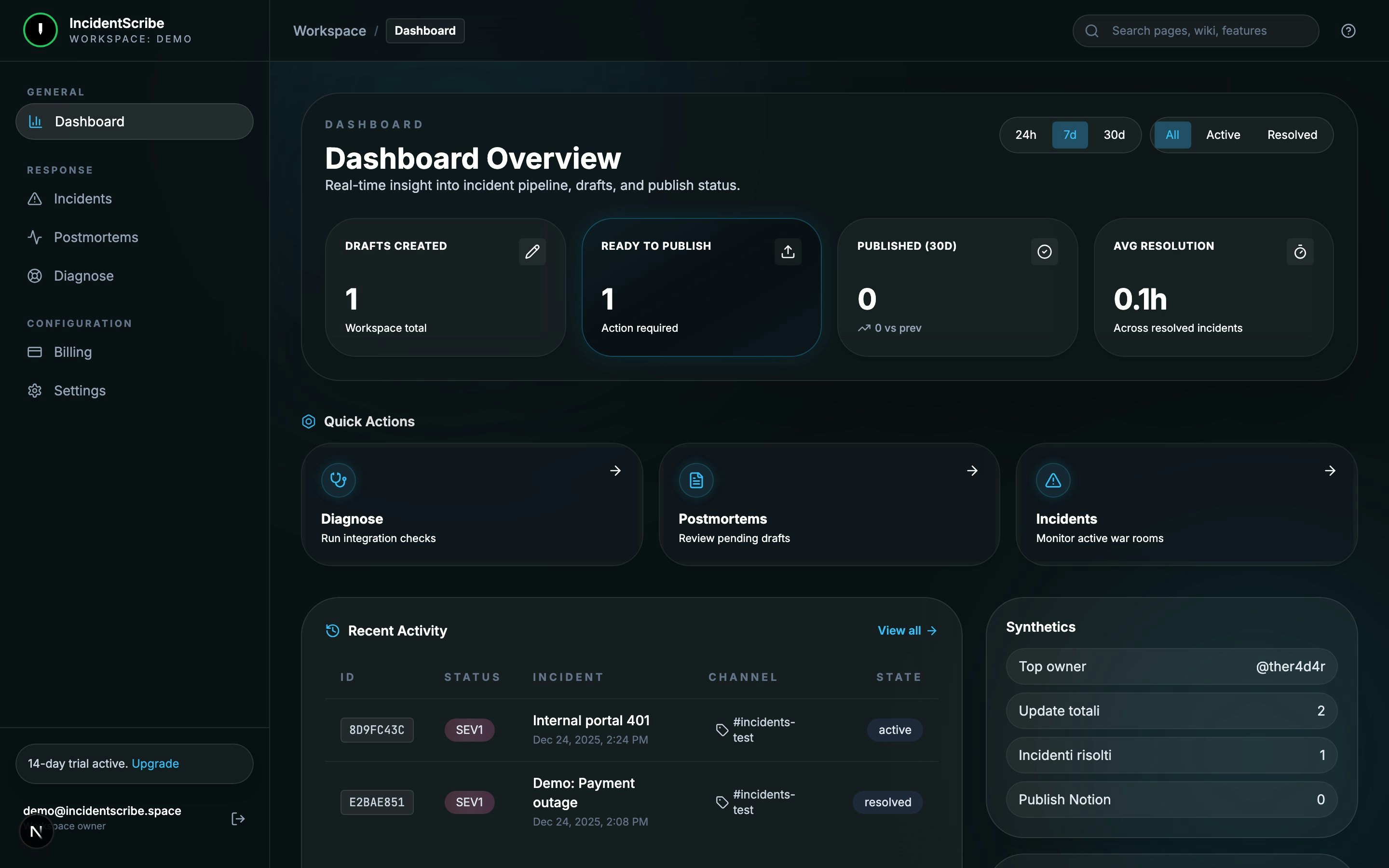Click the Upgrade trial link

tap(155, 763)
